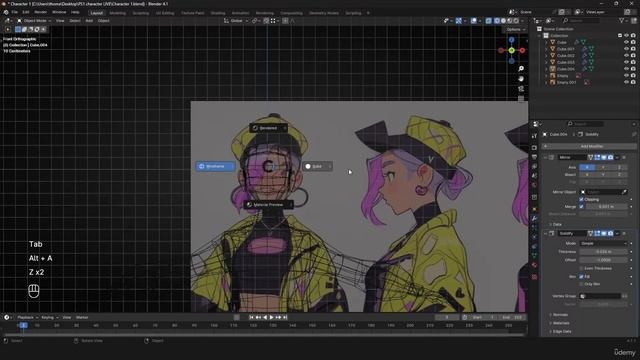640x360 pixels.
Task: Hide Cube.001 with its eye icon
Action: point(626,49)
